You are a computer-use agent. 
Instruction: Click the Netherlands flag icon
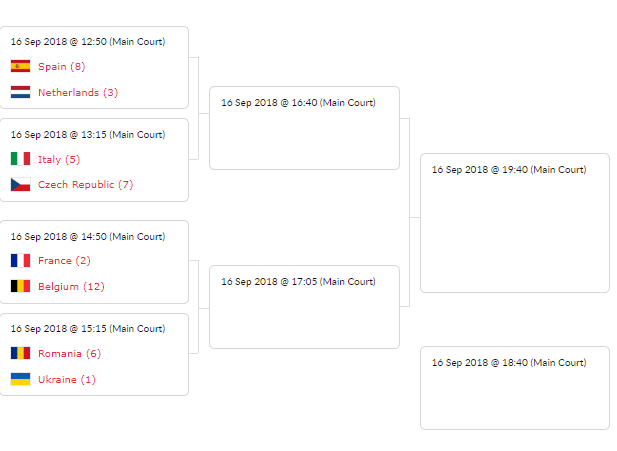pyautogui.click(x=20, y=93)
